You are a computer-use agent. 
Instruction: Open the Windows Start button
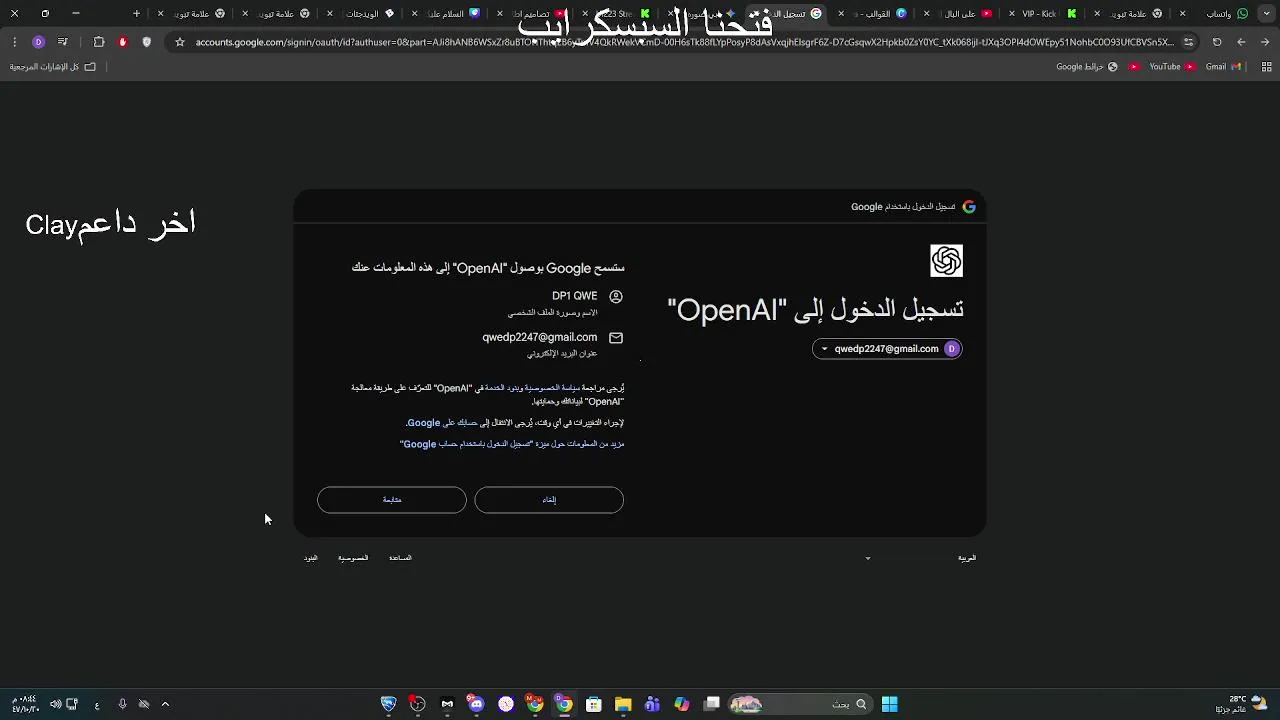click(x=889, y=704)
